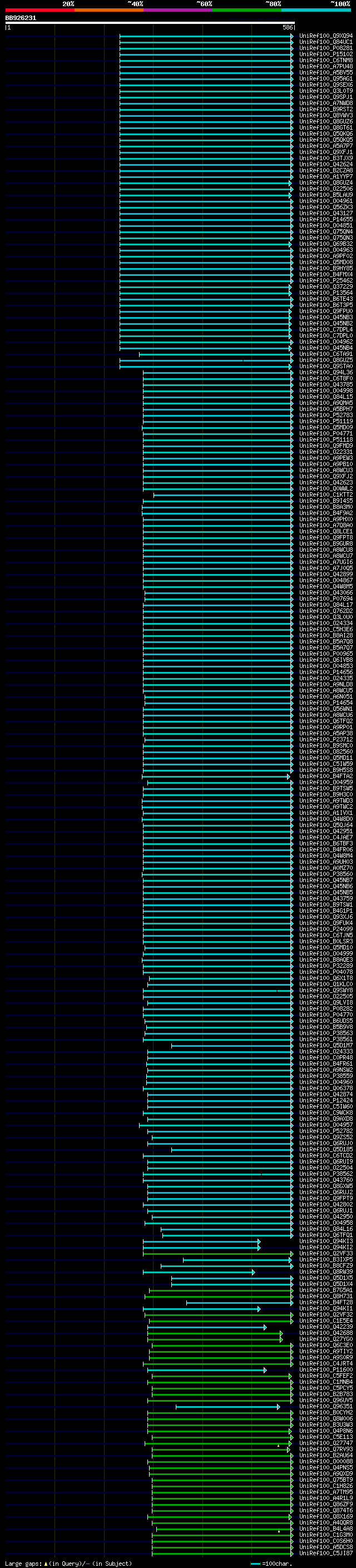Select hit UniRef100_P14656

(325, 672)
